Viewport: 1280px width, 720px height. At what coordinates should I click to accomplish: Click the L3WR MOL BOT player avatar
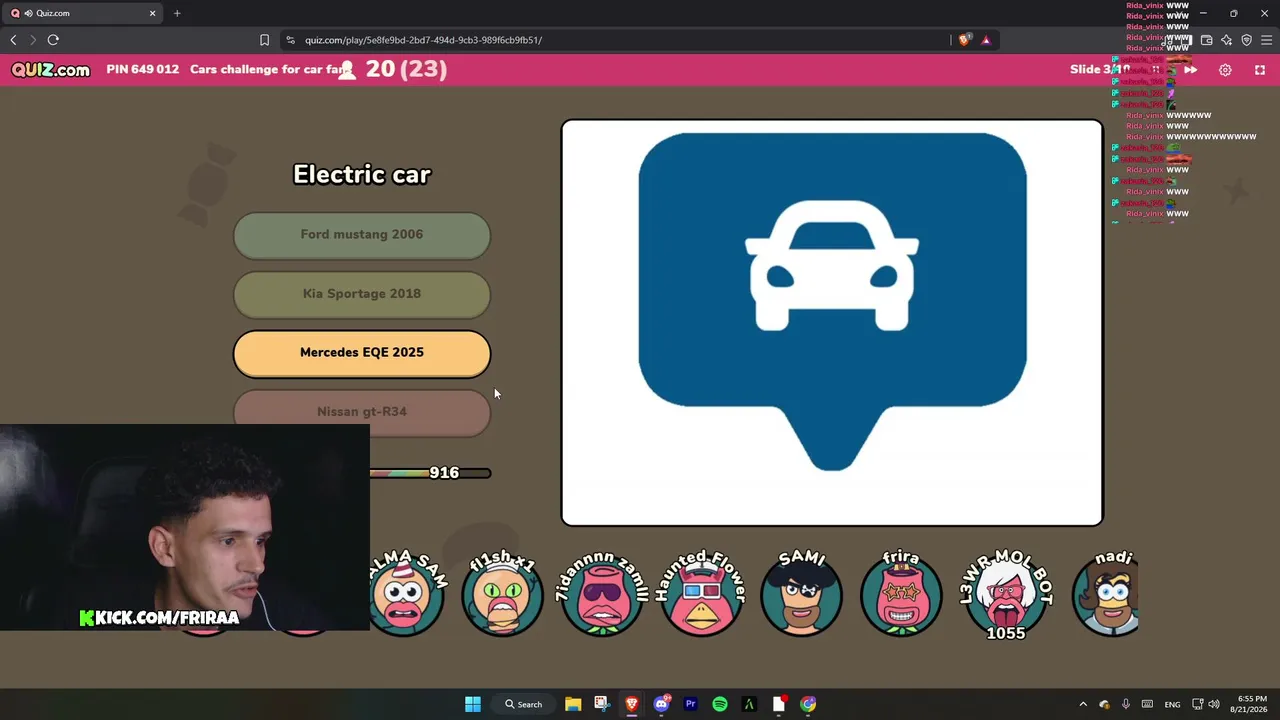coord(1006,595)
